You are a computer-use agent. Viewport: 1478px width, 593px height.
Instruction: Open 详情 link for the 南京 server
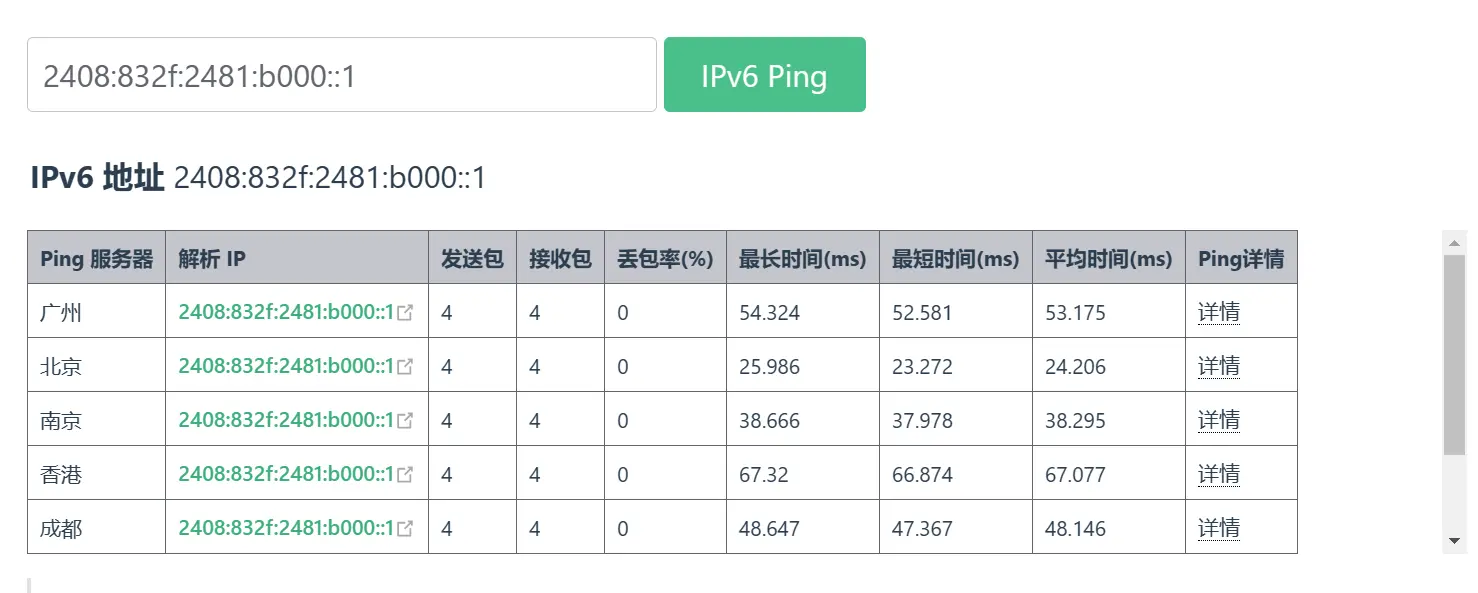[1217, 419]
